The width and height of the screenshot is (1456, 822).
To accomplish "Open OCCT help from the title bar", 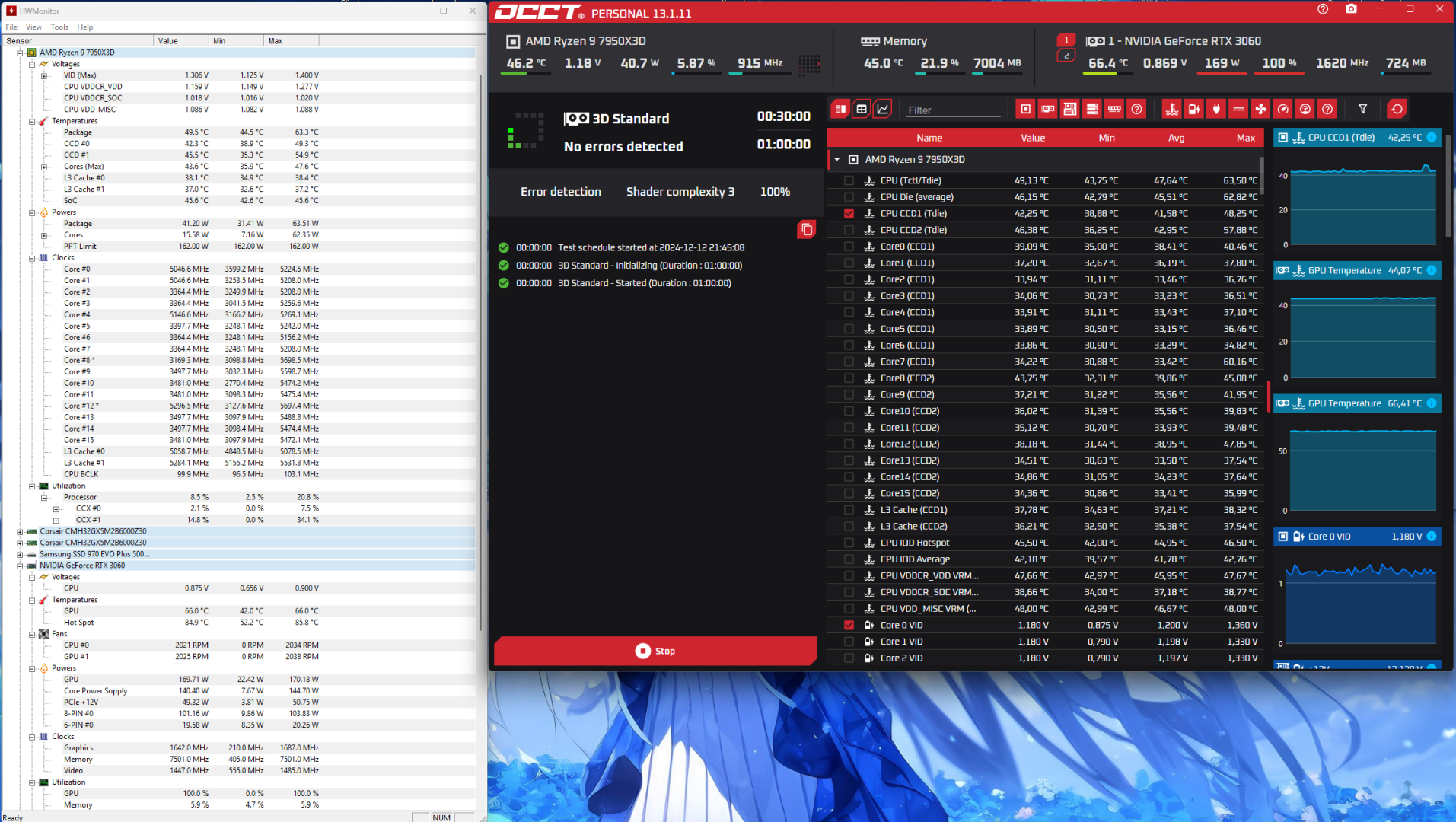I will tap(1323, 9).
